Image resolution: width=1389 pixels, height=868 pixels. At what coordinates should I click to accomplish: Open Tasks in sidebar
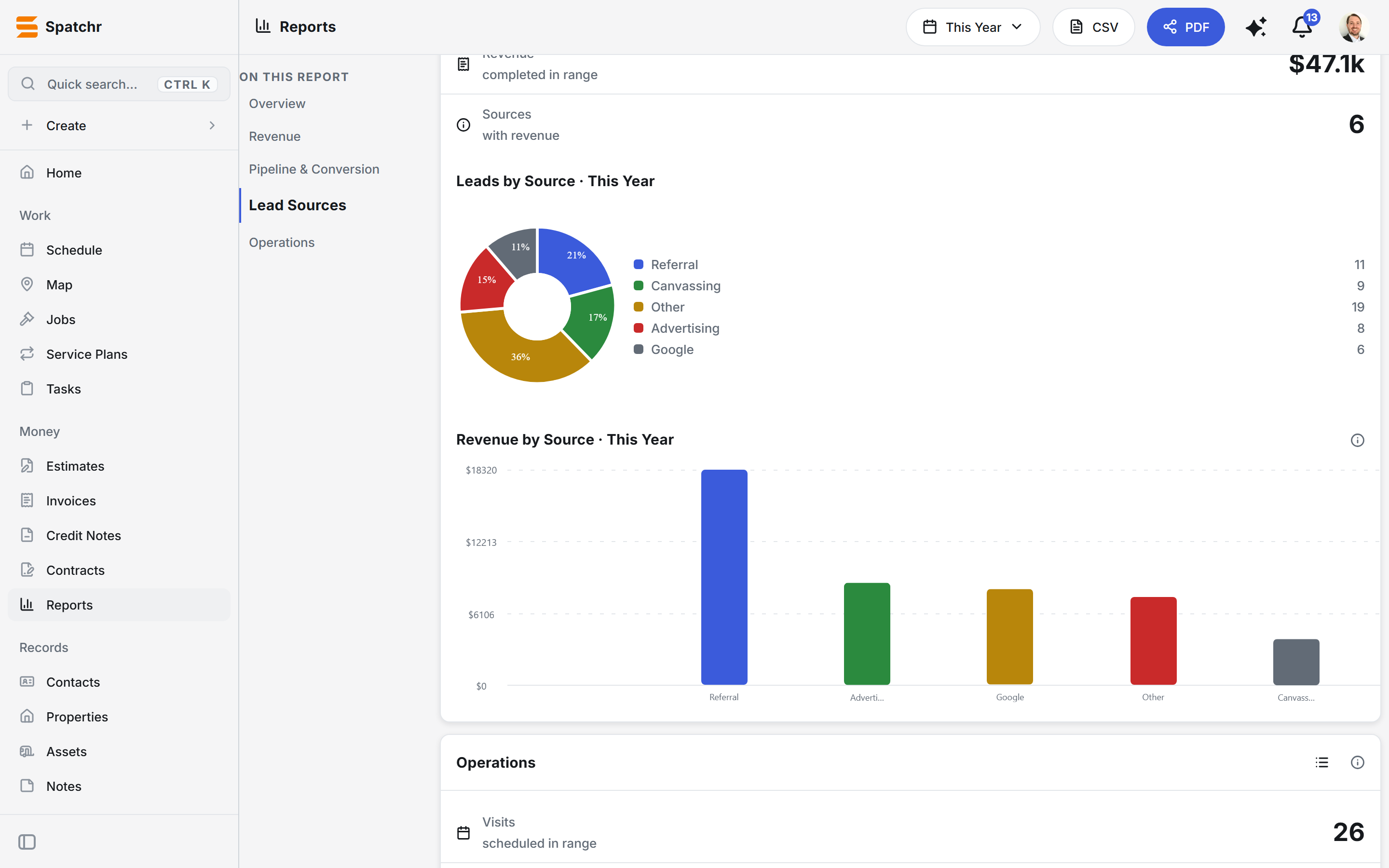click(119, 389)
